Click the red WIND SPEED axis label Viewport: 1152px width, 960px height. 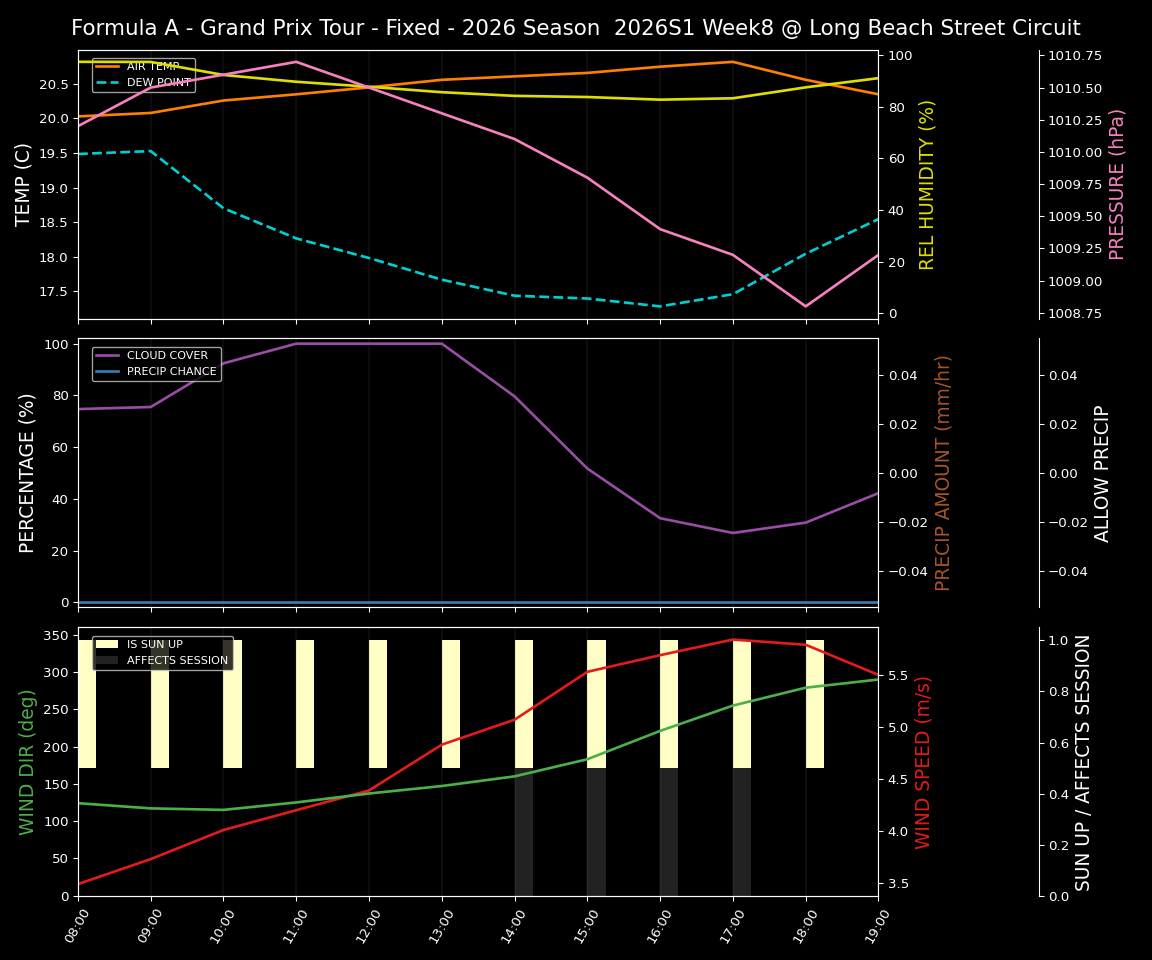click(x=922, y=762)
